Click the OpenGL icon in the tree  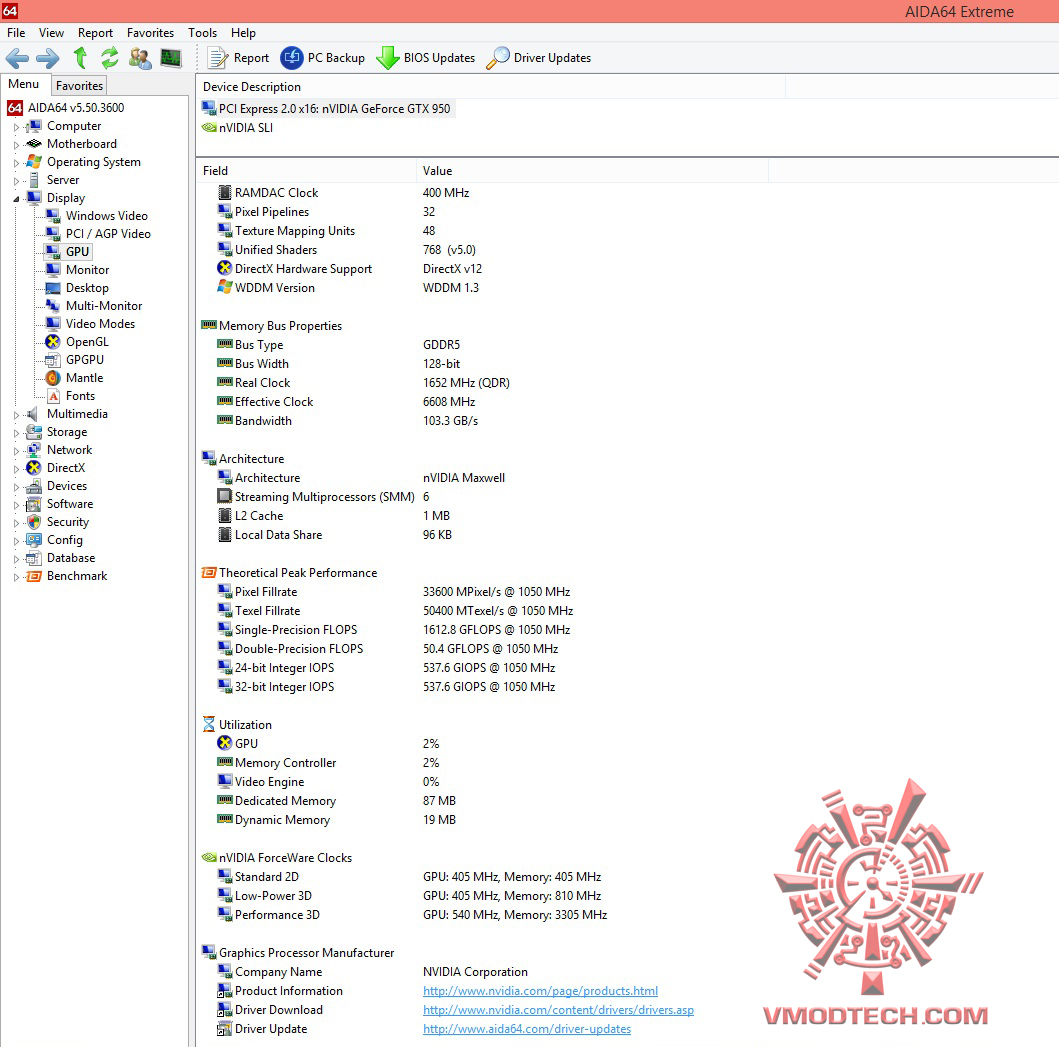[53, 342]
